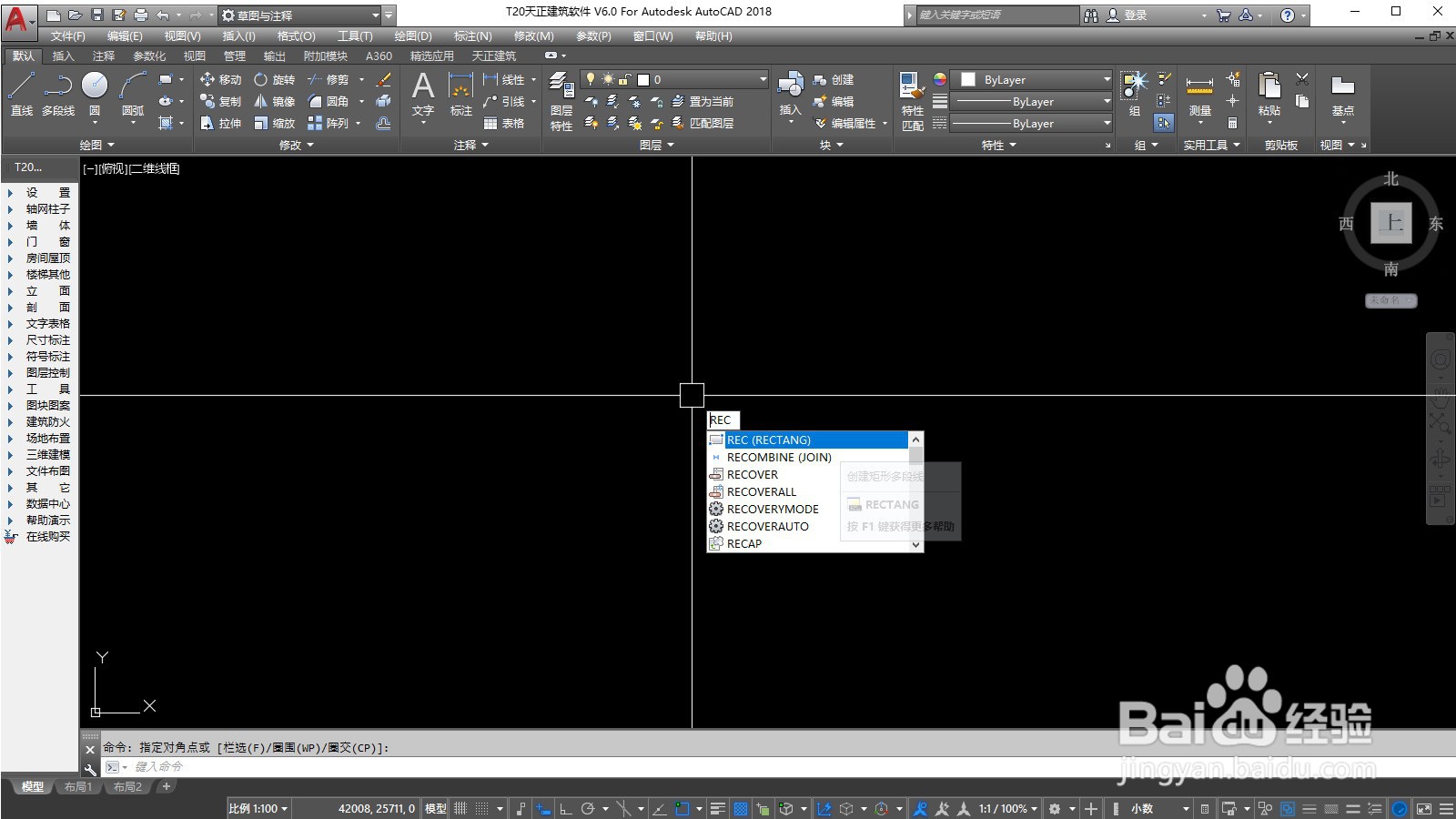Click the 阵列 (Array) tool
The width and height of the screenshot is (1456, 819).
tap(328, 123)
